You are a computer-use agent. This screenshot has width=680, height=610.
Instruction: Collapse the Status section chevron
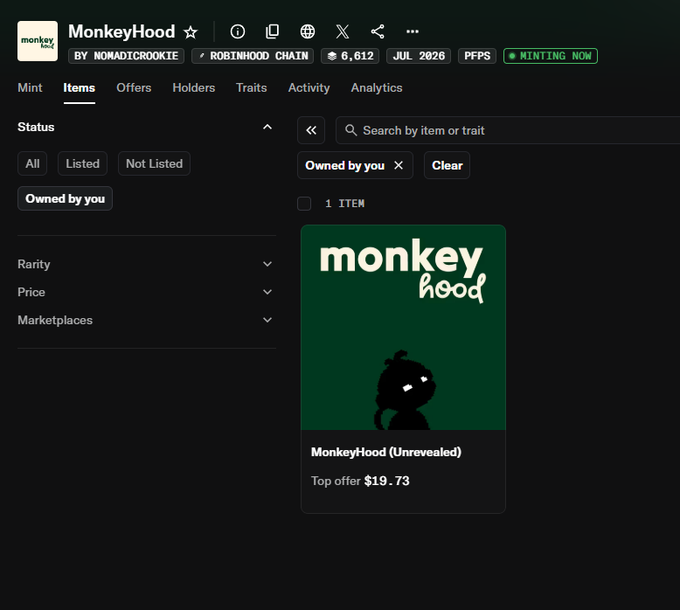pyautogui.click(x=268, y=127)
